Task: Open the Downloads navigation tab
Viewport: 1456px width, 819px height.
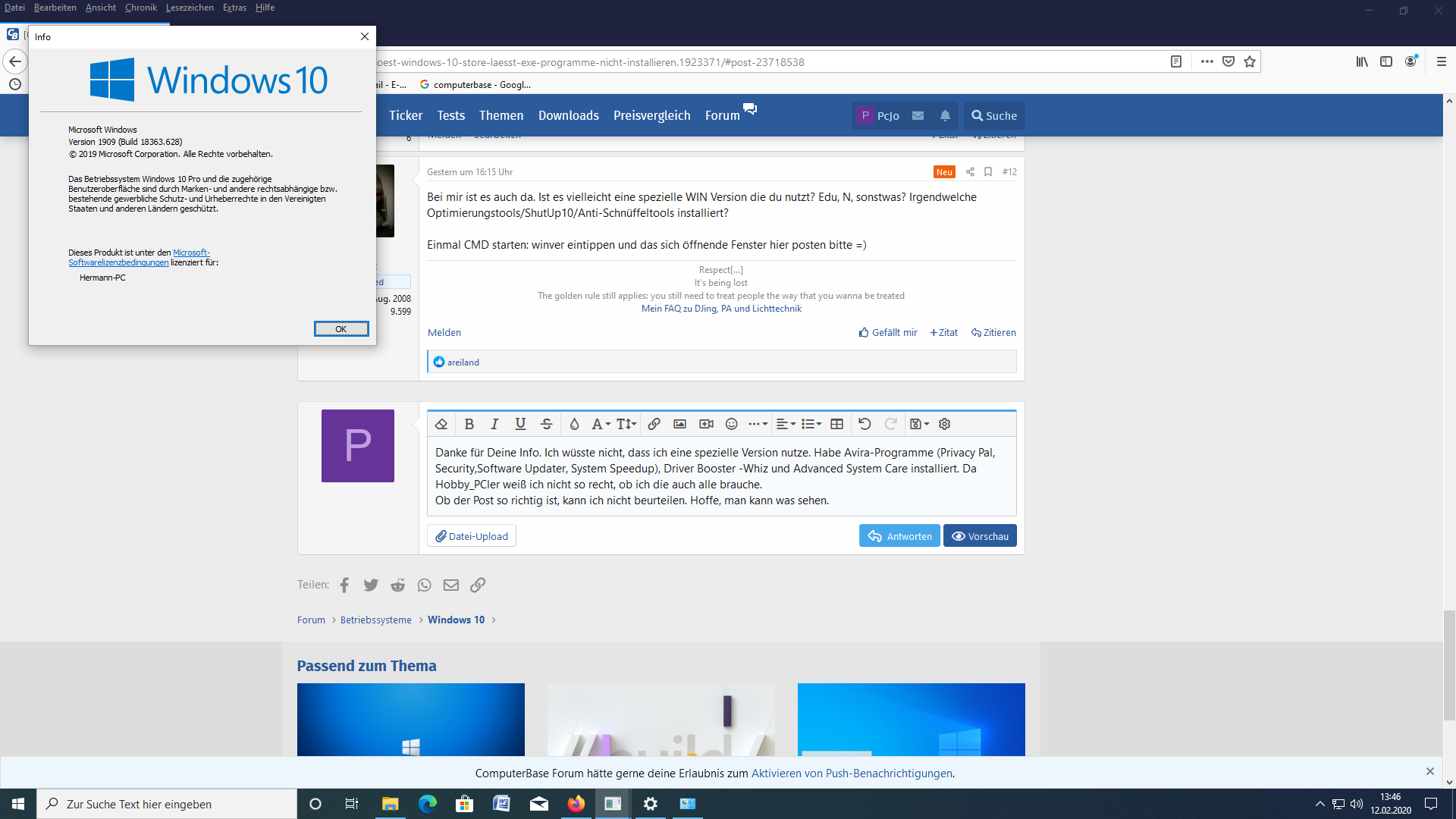Action: pos(568,115)
